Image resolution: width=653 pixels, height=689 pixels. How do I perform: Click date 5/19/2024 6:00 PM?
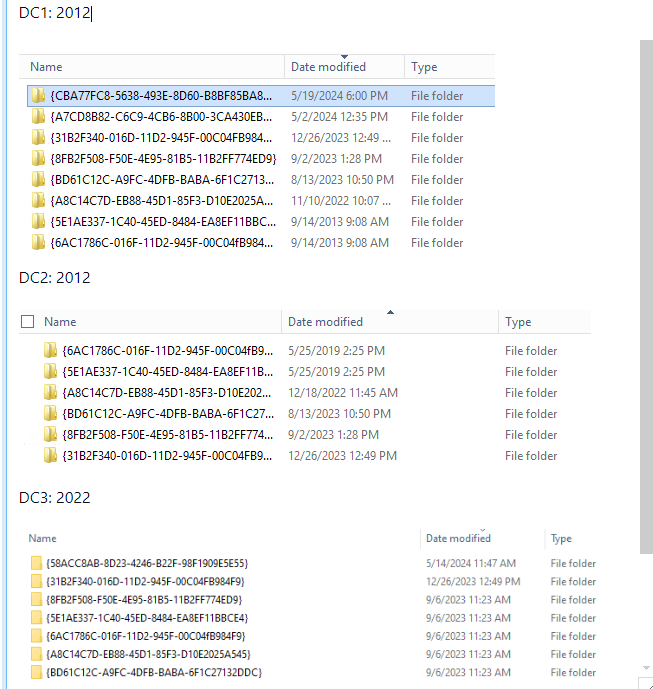tap(339, 96)
